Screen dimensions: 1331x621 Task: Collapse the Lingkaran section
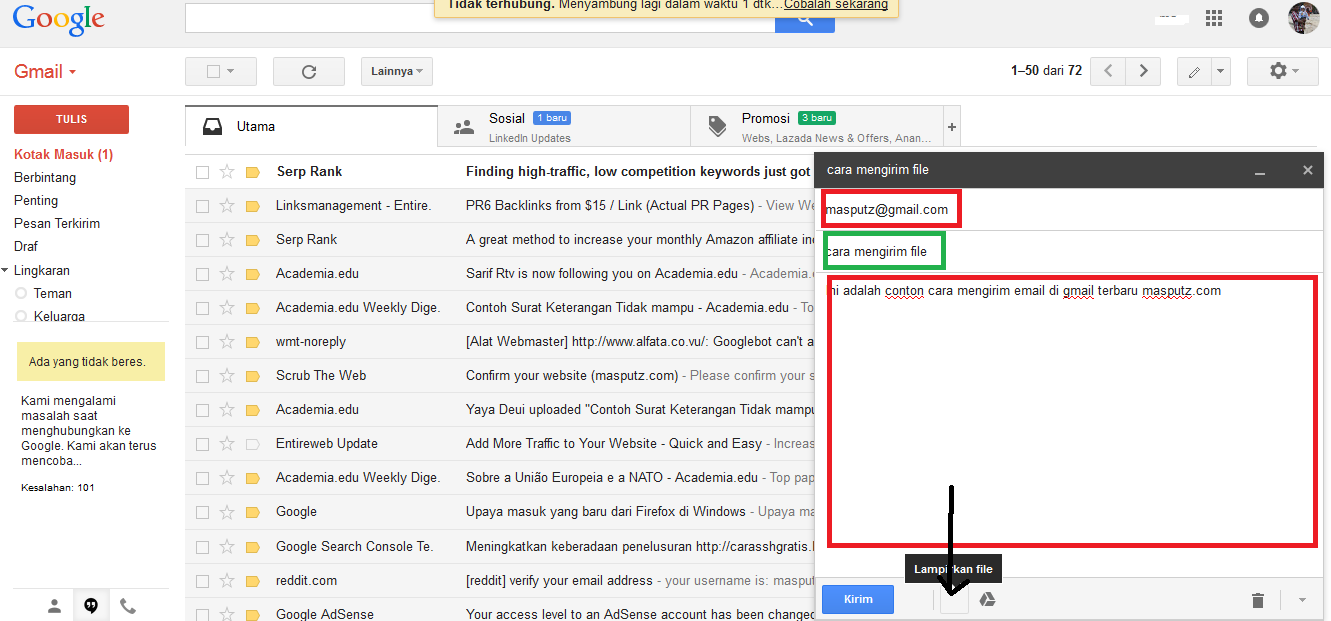(5, 271)
